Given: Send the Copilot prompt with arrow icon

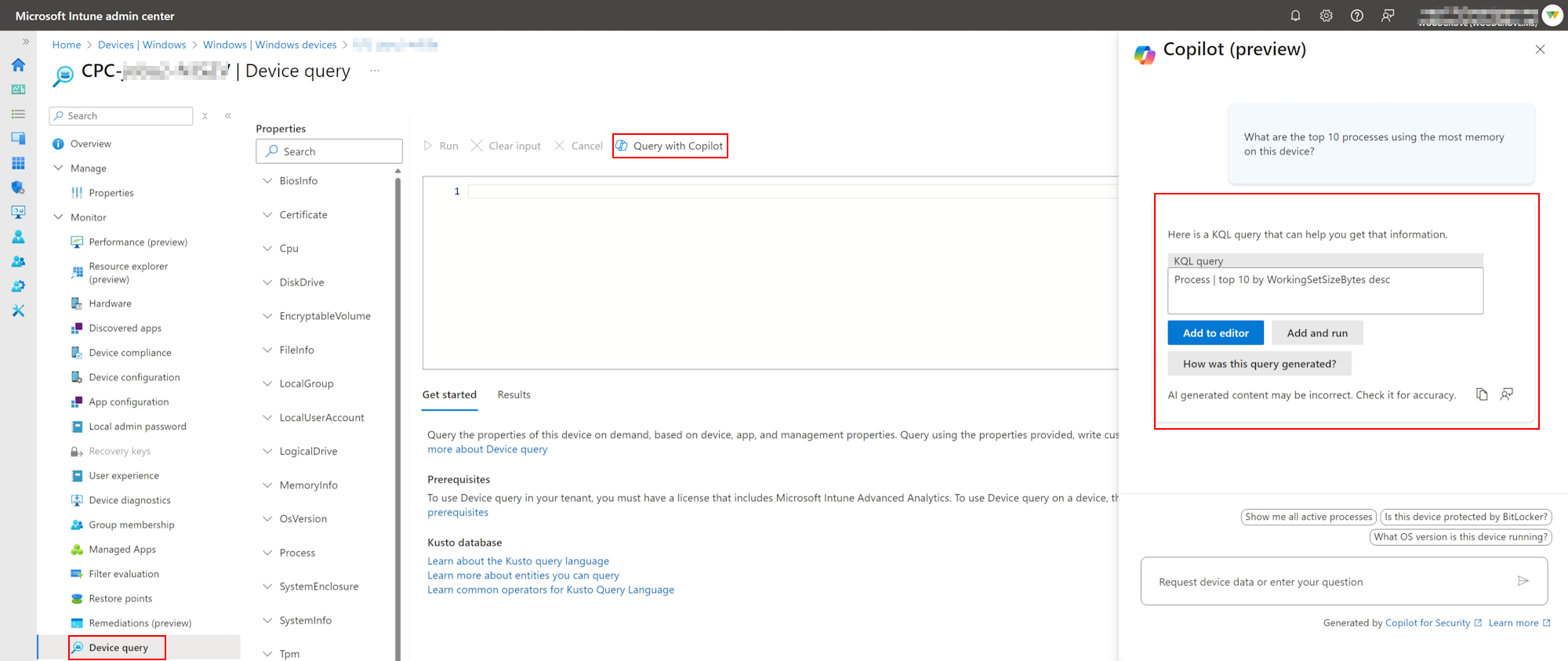Looking at the screenshot, I should 1523,581.
